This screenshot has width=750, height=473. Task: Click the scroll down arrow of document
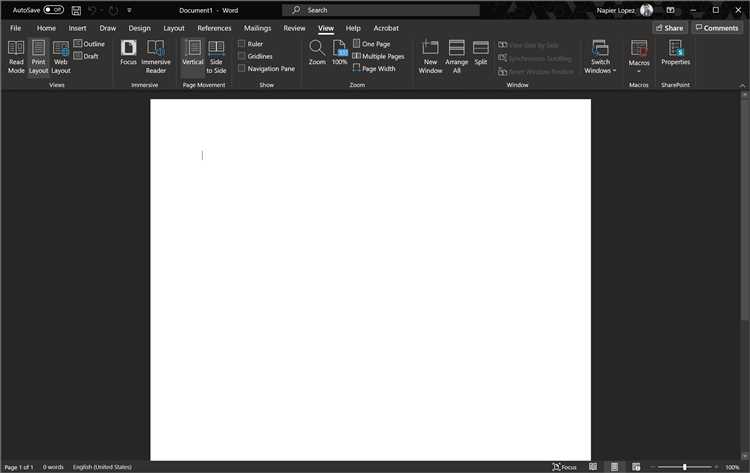744,456
